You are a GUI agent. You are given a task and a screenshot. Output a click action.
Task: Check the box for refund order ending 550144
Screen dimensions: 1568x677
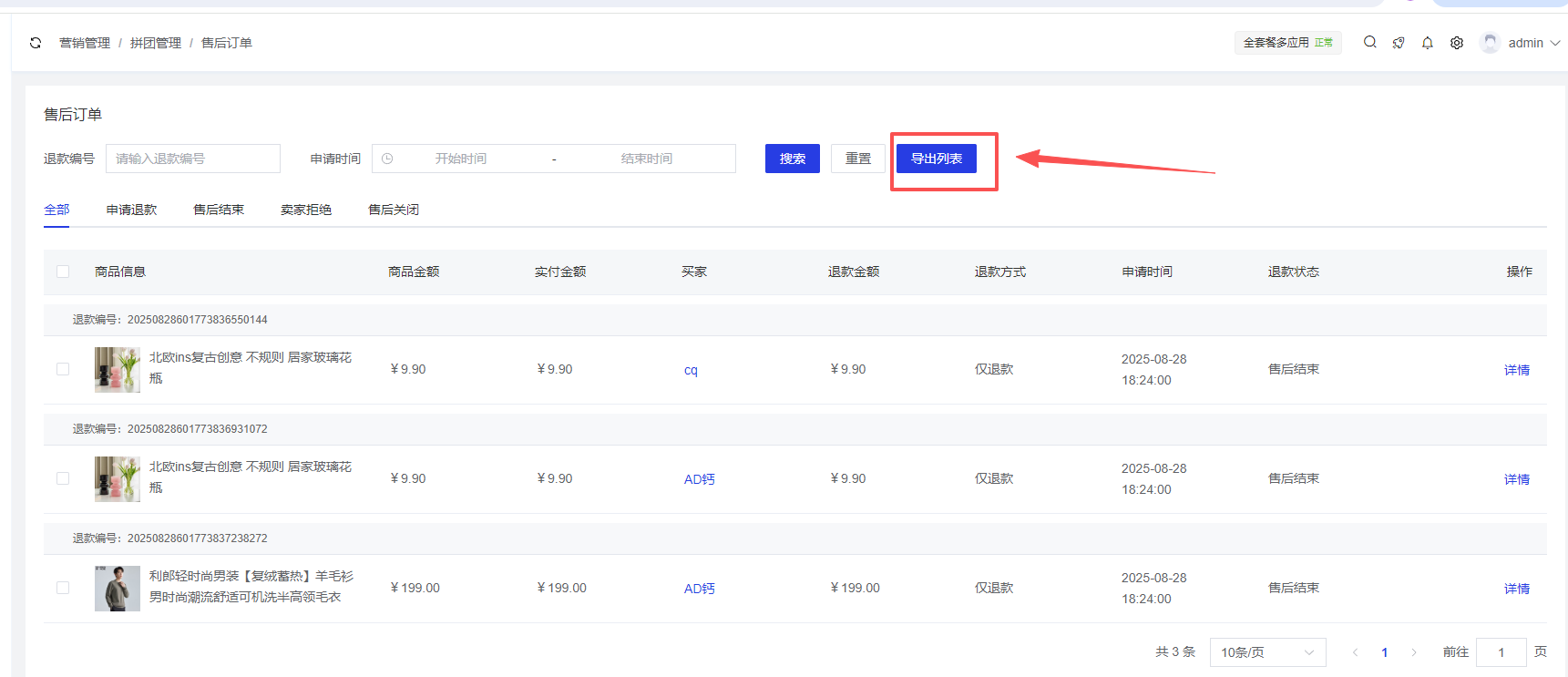[x=63, y=369]
